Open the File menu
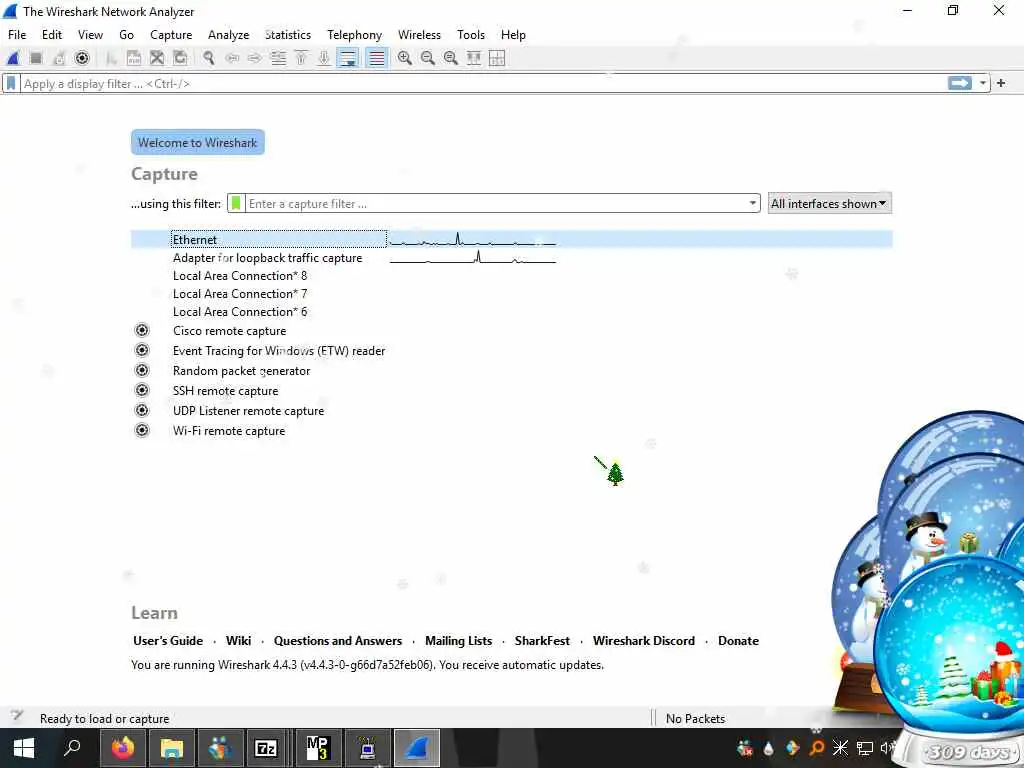This screenshot has width=1024, height=768. pos(17,35)
